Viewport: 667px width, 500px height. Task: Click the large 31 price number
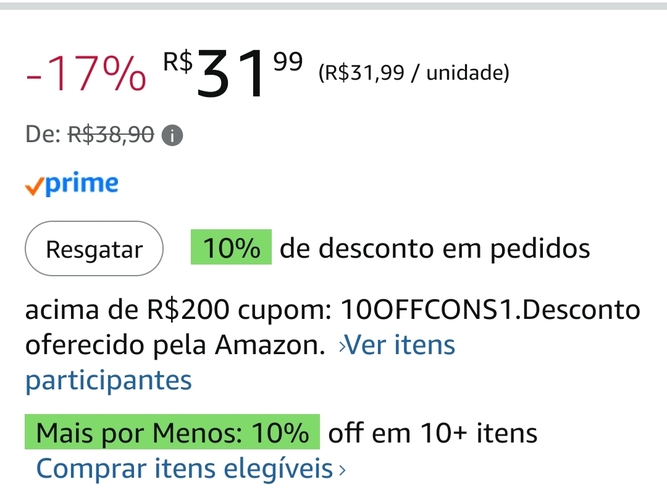pyautogui.click(x=233, y=76)
